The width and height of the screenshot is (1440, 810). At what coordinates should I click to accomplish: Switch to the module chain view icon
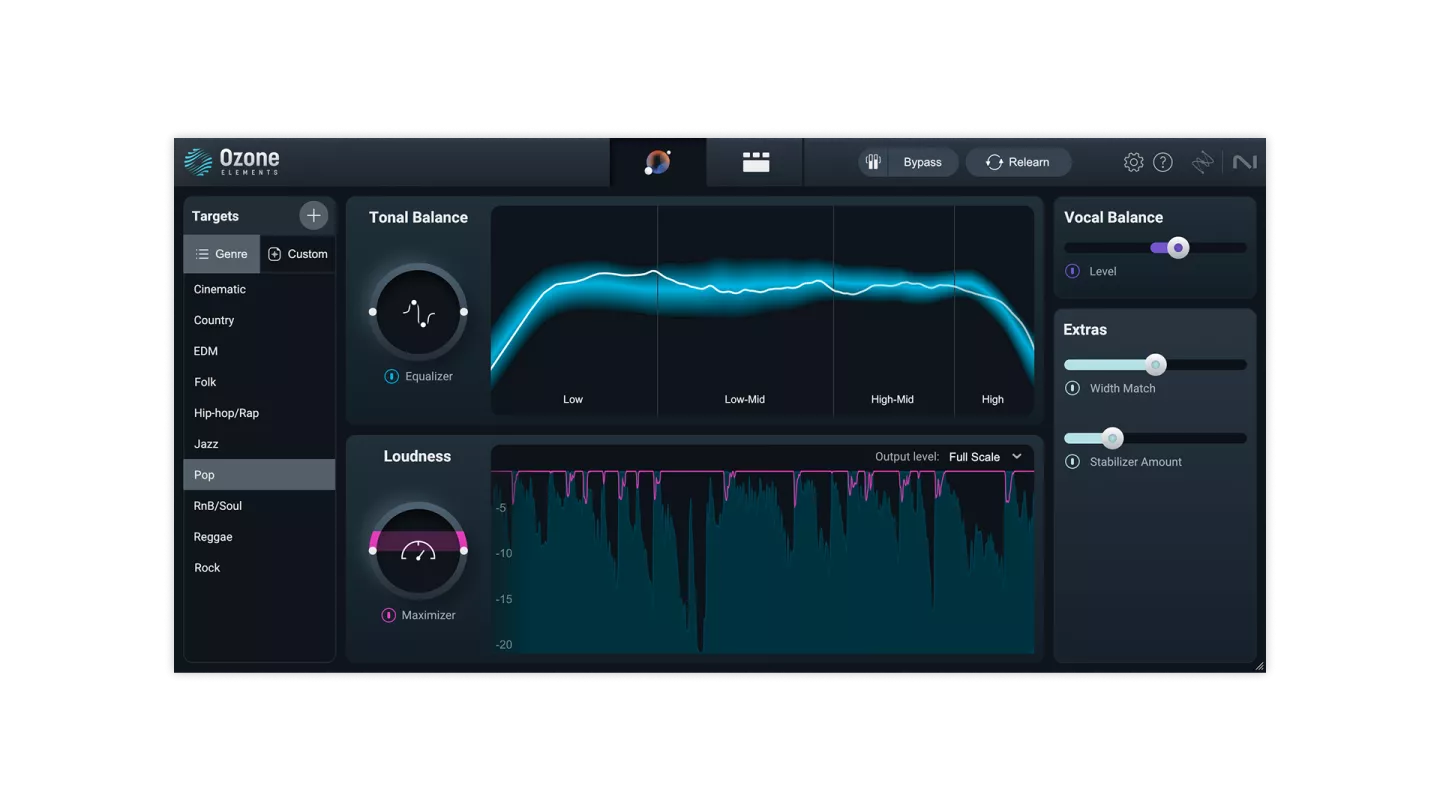756,162
